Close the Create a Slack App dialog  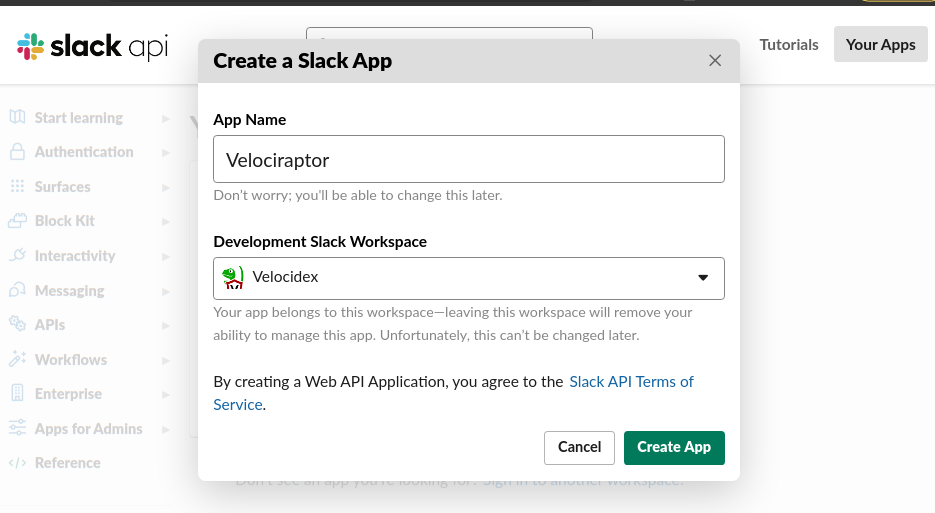pos(715,61)
